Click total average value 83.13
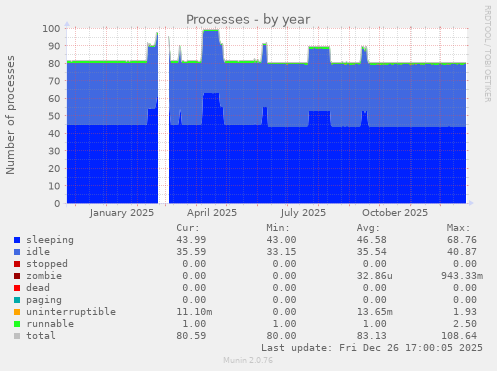This screenshot has width=497, height=371. [372, 336]
